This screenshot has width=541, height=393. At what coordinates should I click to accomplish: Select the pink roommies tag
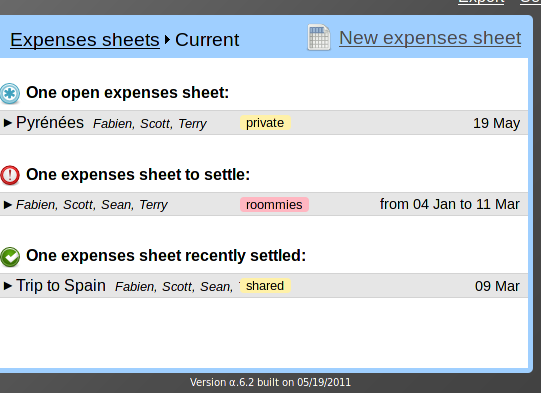(274, 205)
